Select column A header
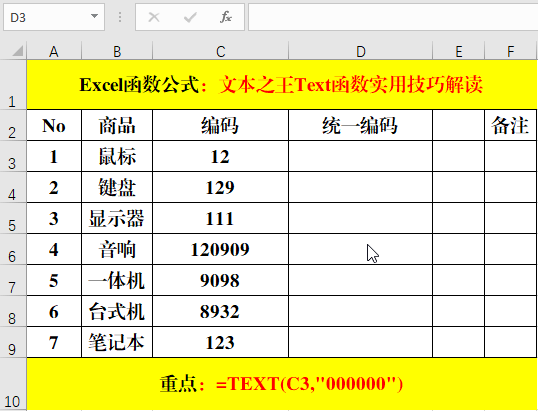The width and height of the screenshot is (538, 411). click(x=54, y=51)
